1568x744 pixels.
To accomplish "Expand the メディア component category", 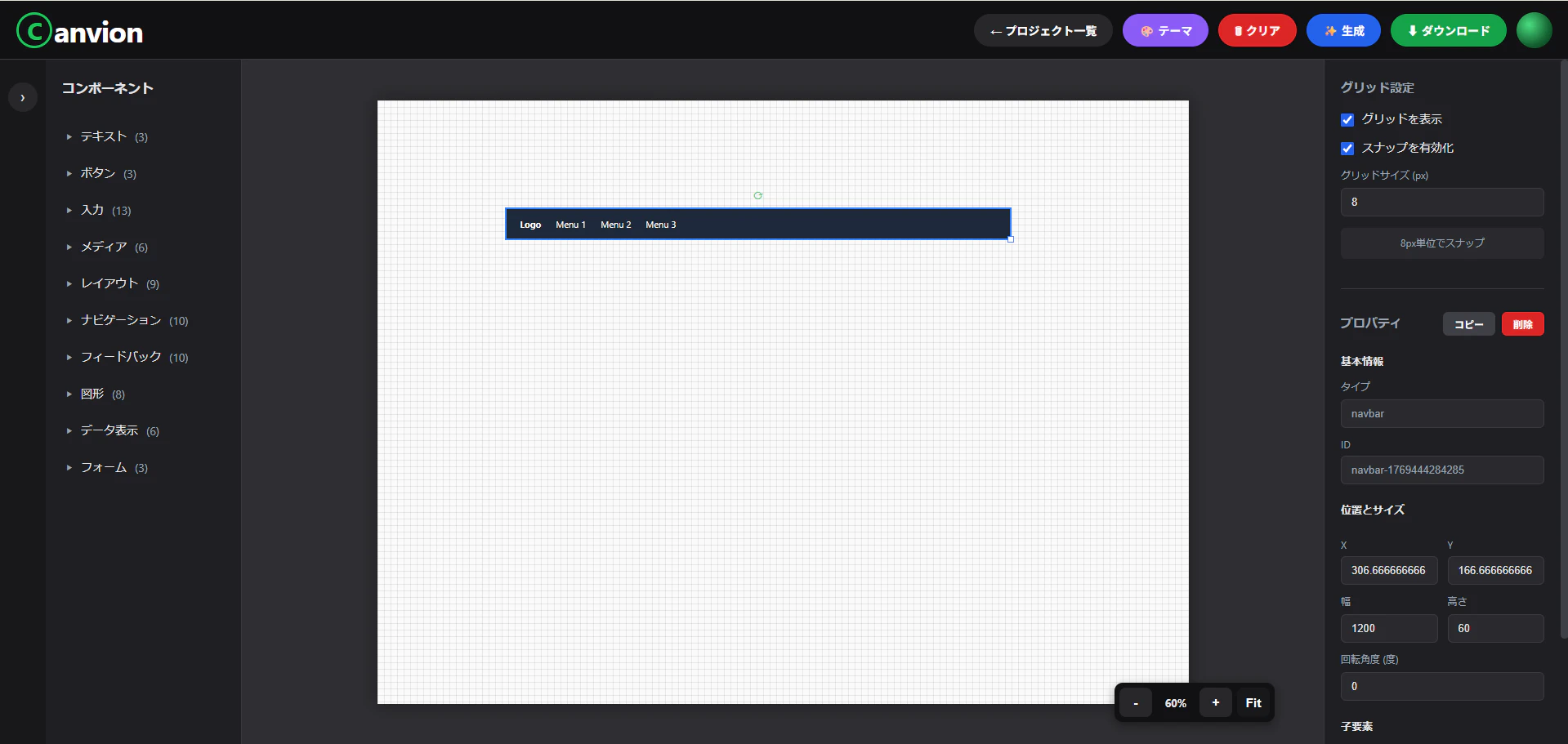I will 107,247.
